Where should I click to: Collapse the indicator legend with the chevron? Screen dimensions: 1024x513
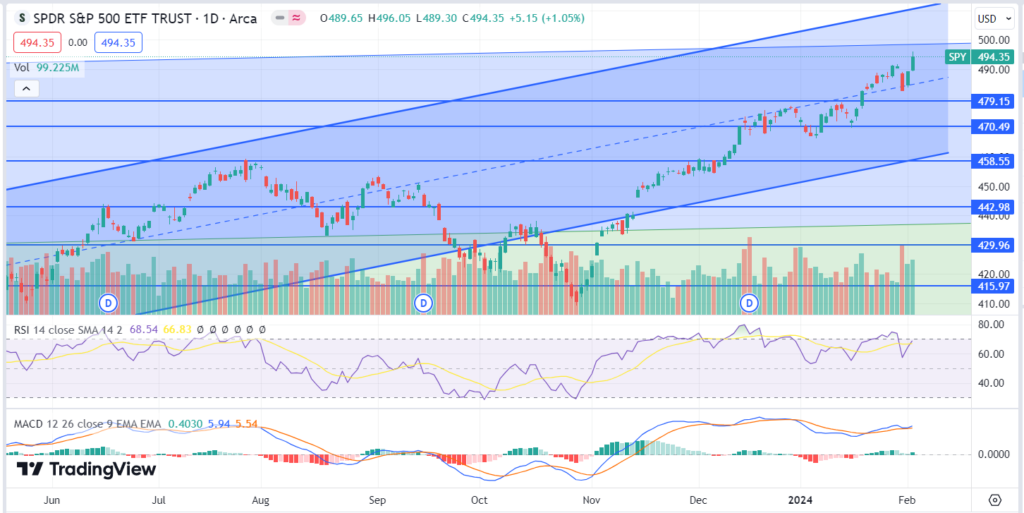point(26,88)
